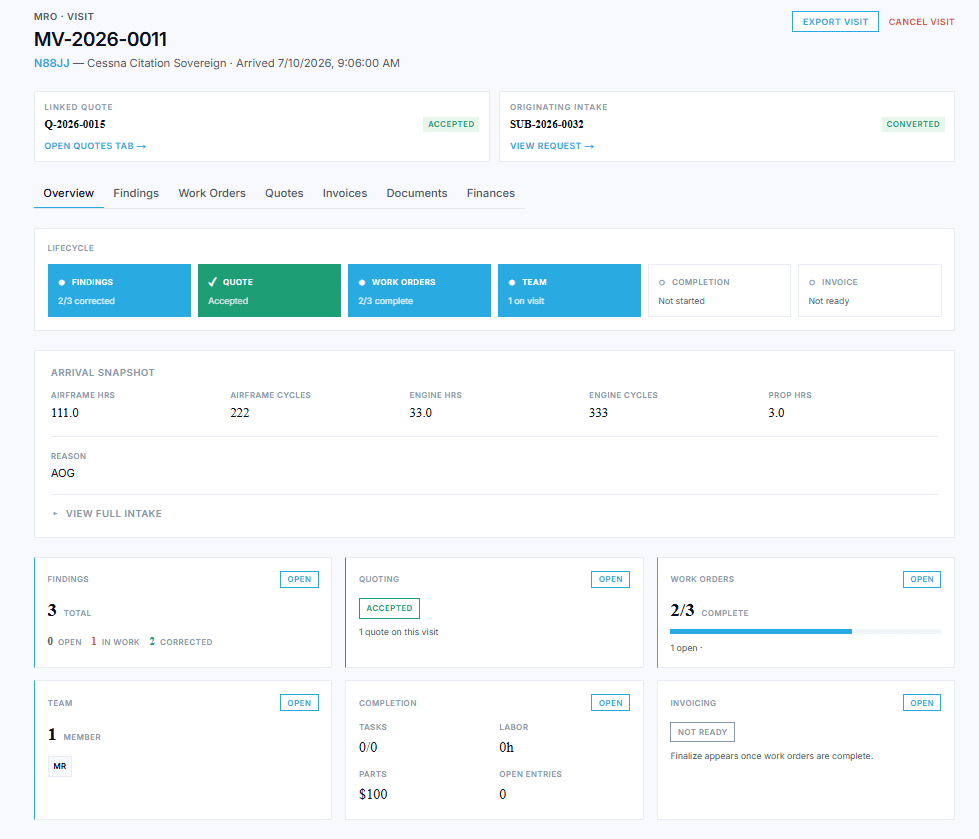Click the Not Ready invoicing status
979x839 pixels.
tap(702, 732)
